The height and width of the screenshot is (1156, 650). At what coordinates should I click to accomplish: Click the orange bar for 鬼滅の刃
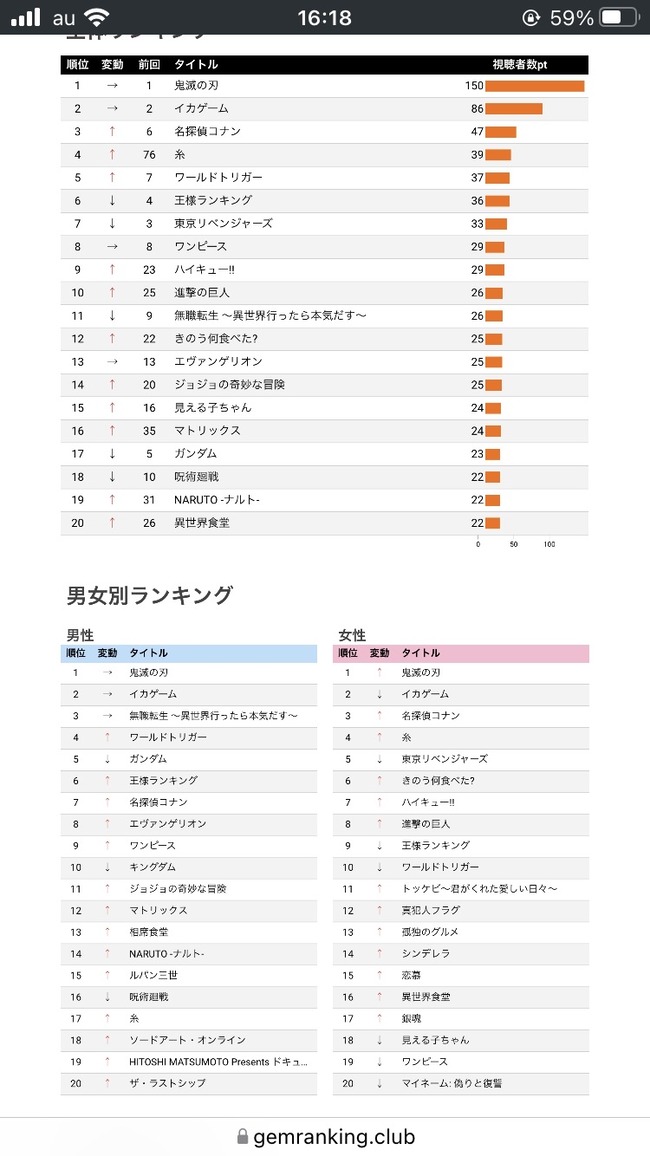tap(535, 86)
